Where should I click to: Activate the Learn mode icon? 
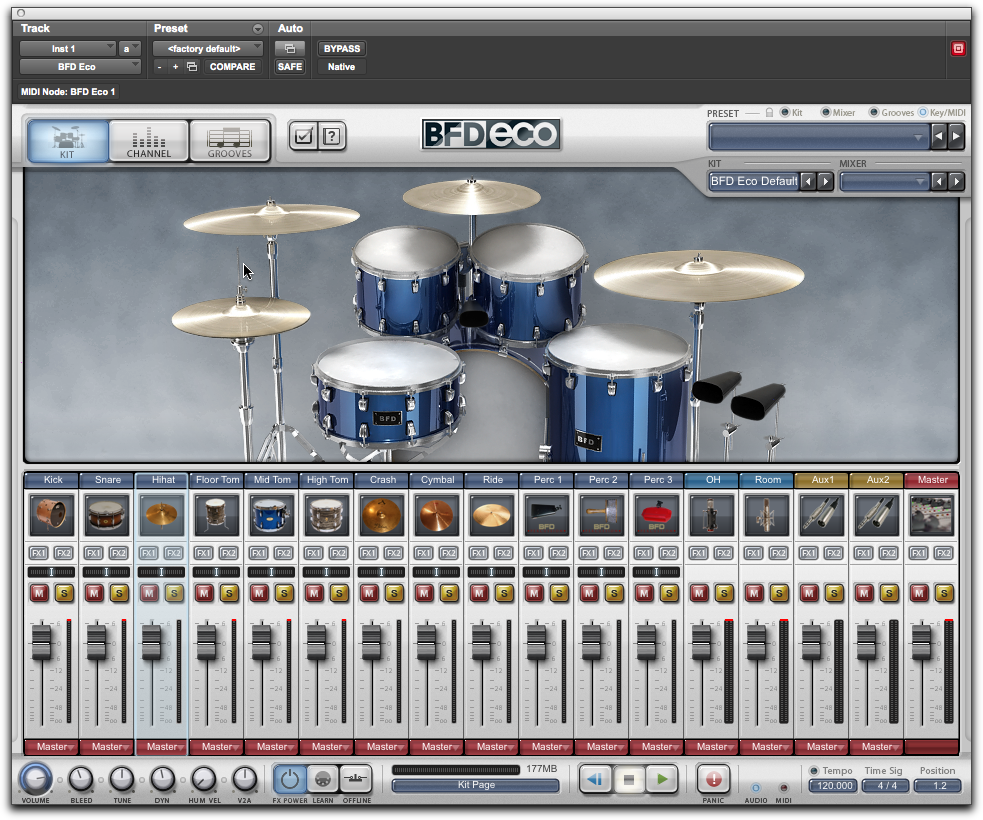point(322,780)
